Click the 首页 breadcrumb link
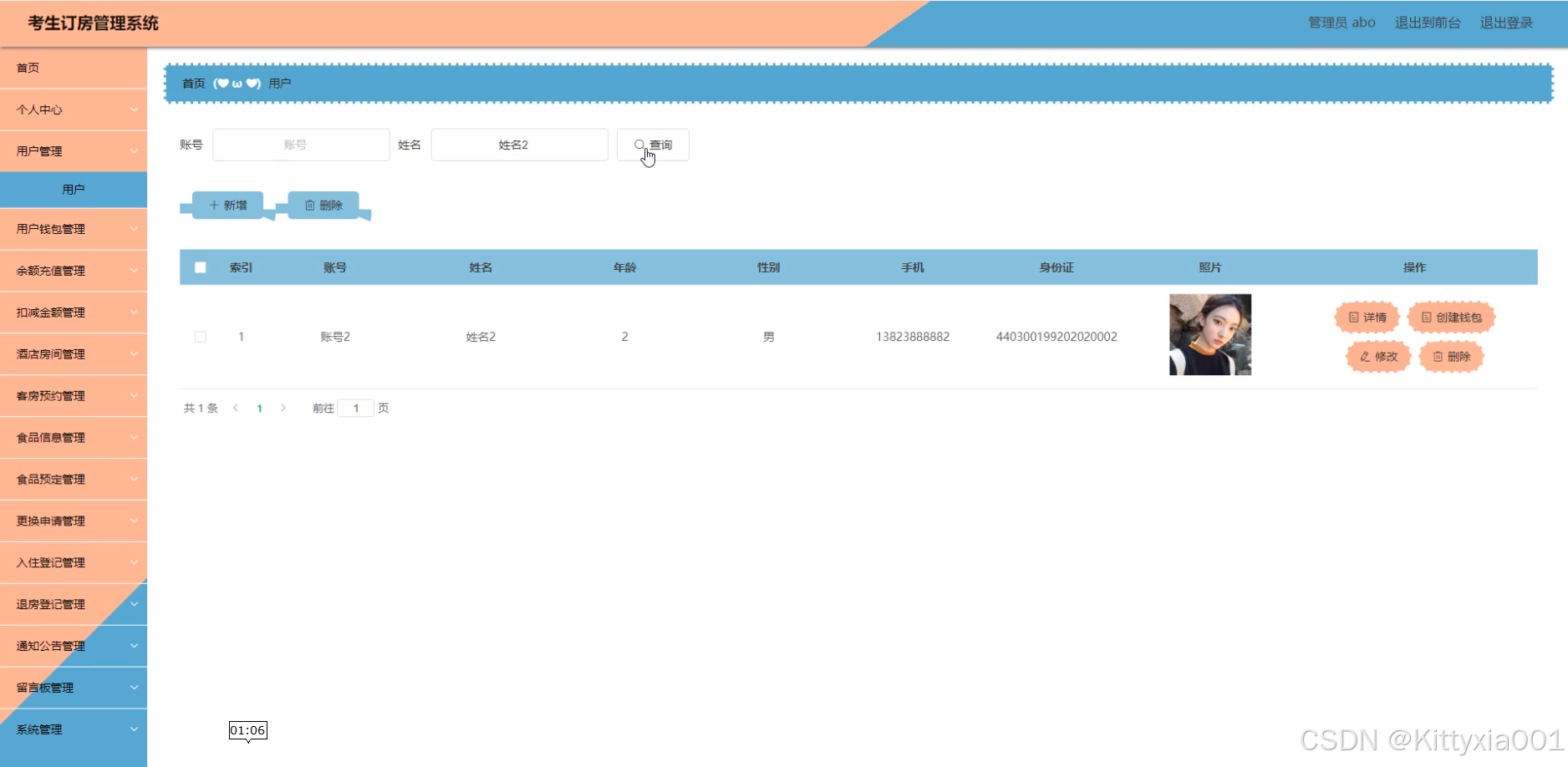Viewport: 1568px width, 767px height. 193,84
